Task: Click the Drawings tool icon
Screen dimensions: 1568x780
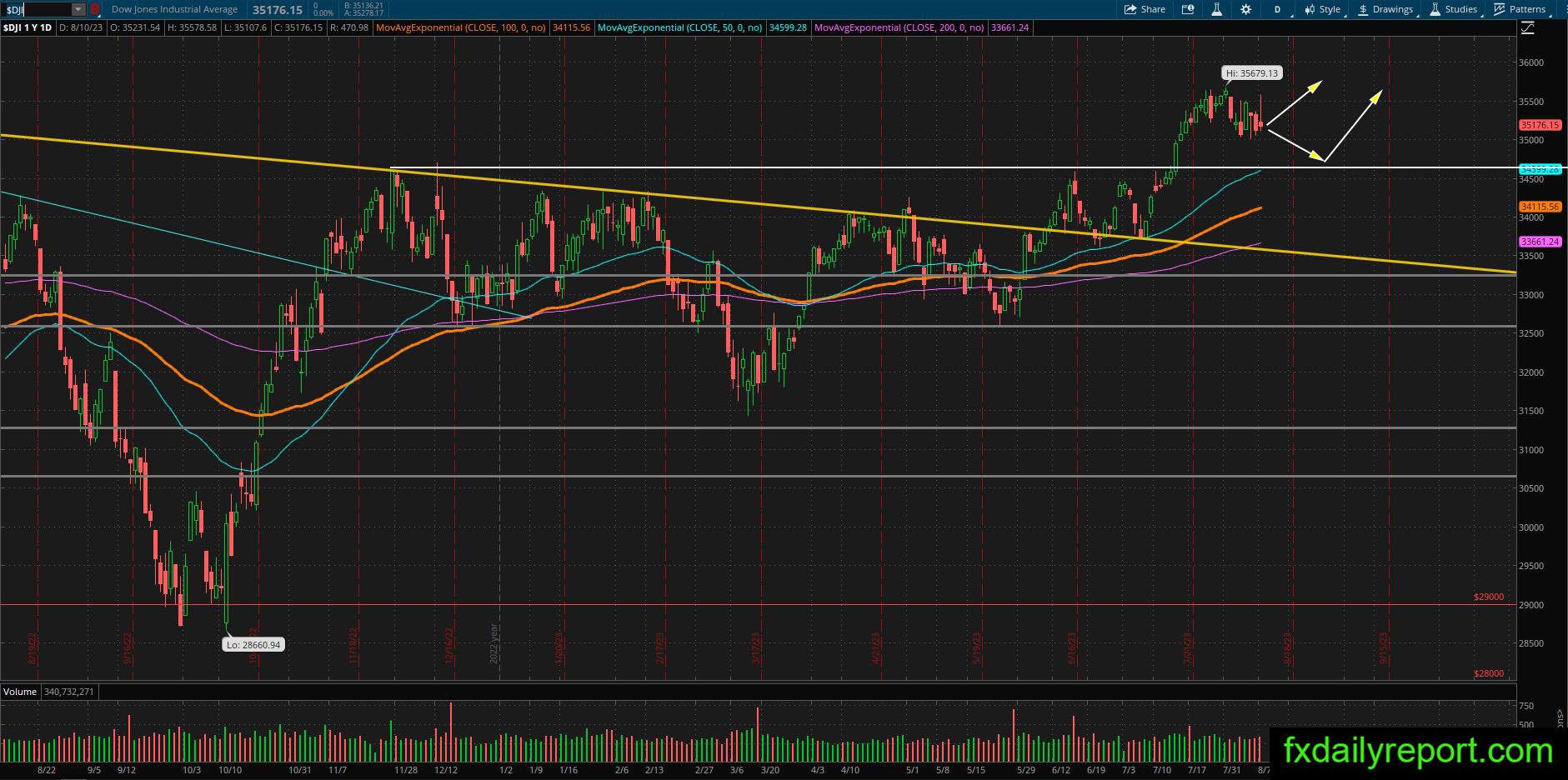Action: pos(1364,9)
